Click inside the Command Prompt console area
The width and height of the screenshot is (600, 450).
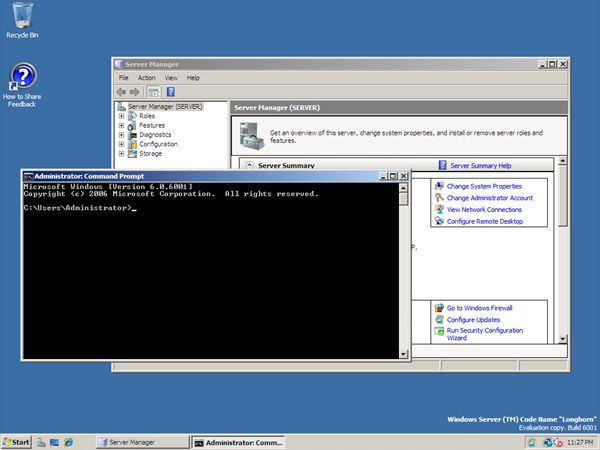pos(210,271)
